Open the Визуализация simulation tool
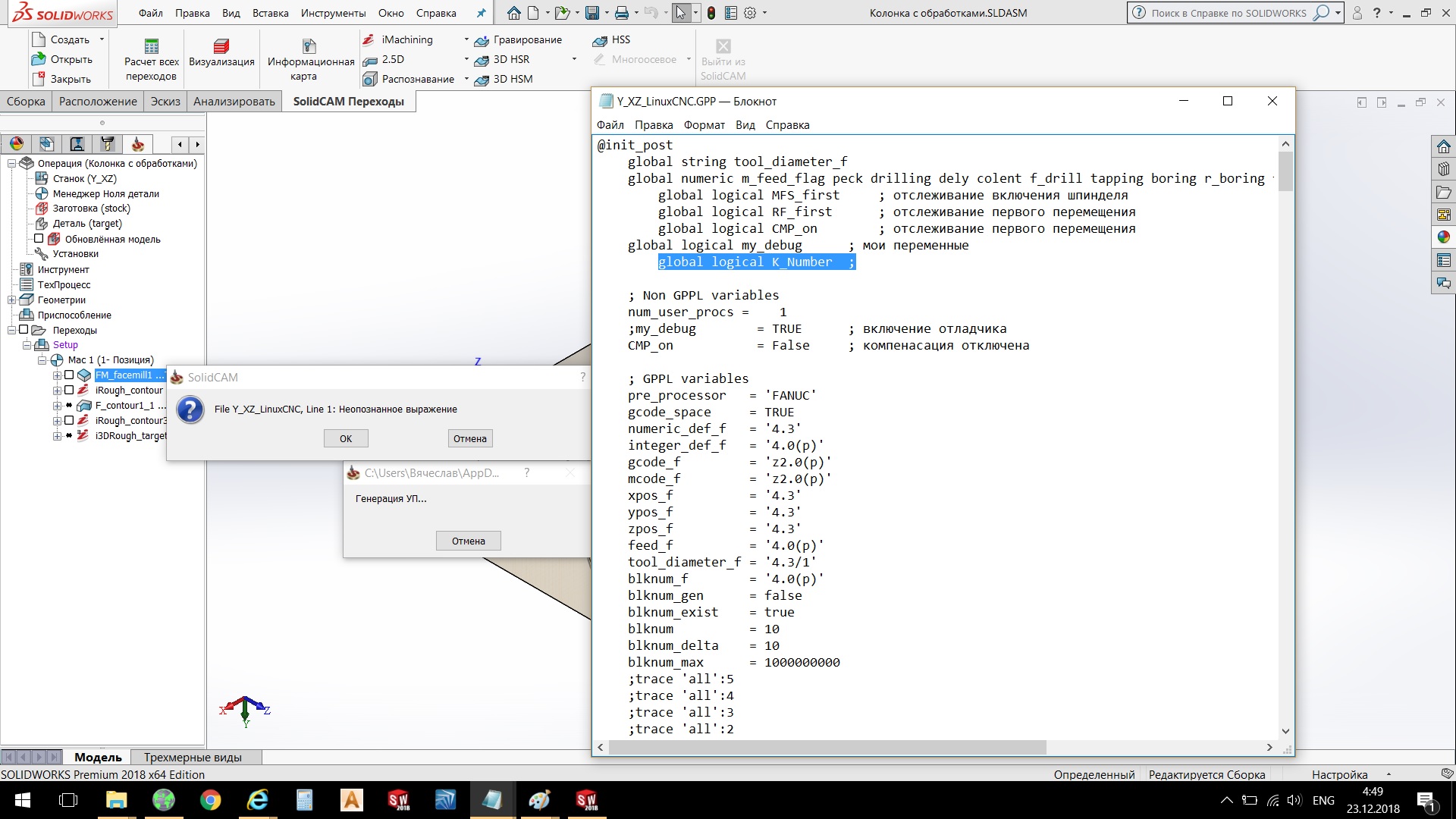Viewport: 1456px width, 819px height. click(221, 46)
